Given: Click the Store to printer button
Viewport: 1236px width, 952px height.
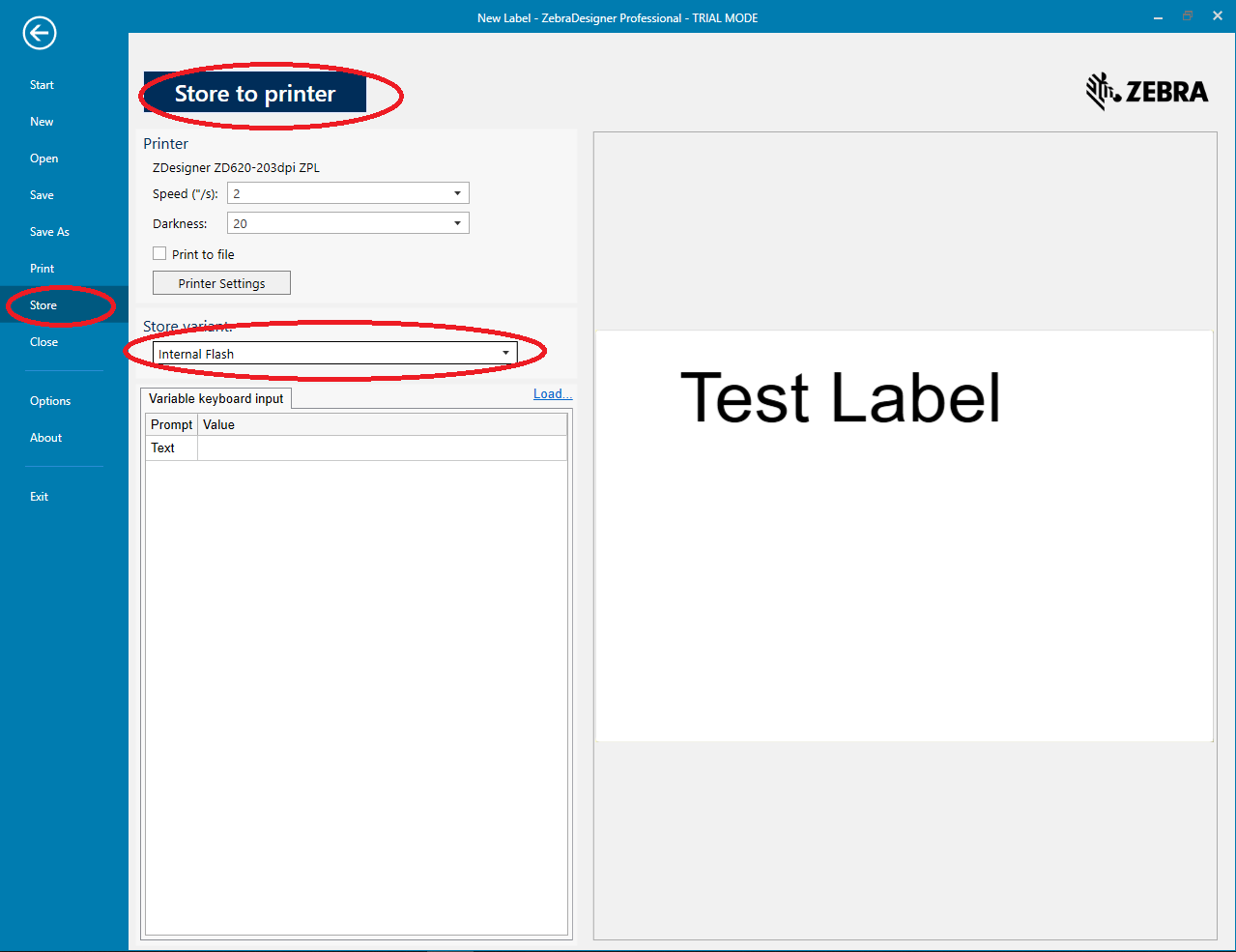Looking at the screenshot, I should (254, 93).
